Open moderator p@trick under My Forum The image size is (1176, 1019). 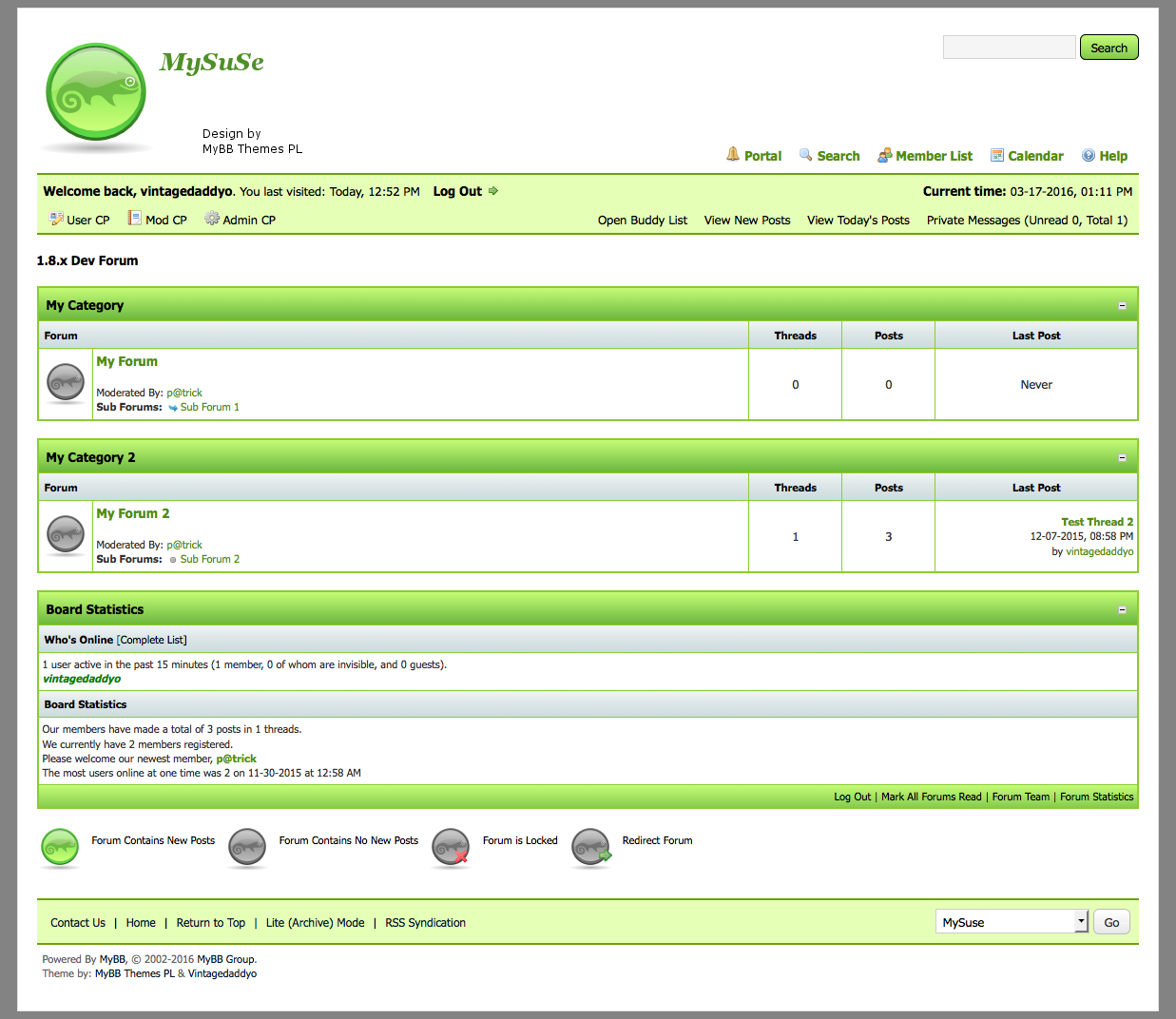pyautogui.click(x=184, y=393)
